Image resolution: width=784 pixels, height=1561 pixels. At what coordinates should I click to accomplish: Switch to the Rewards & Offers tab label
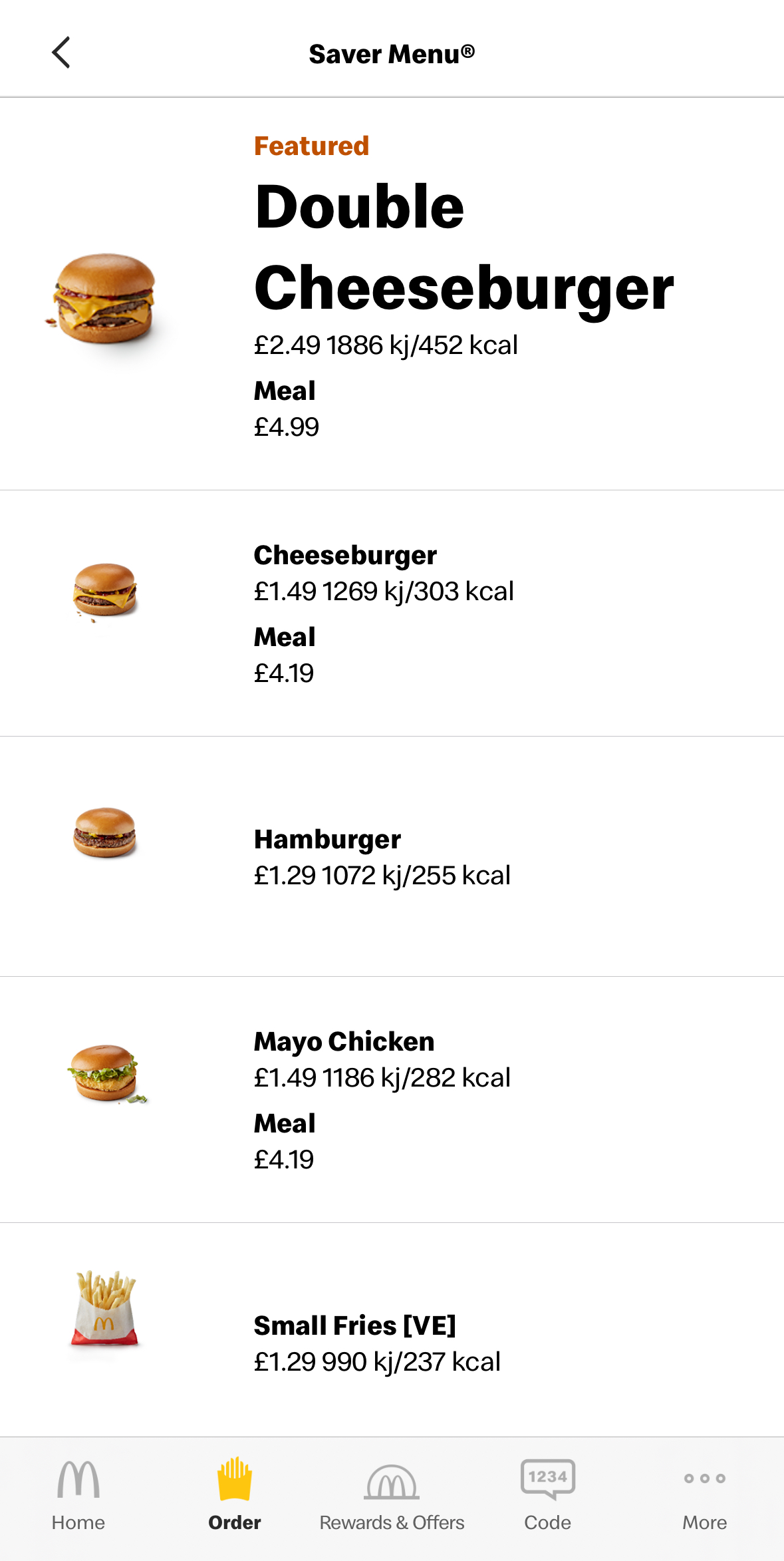392,1522
